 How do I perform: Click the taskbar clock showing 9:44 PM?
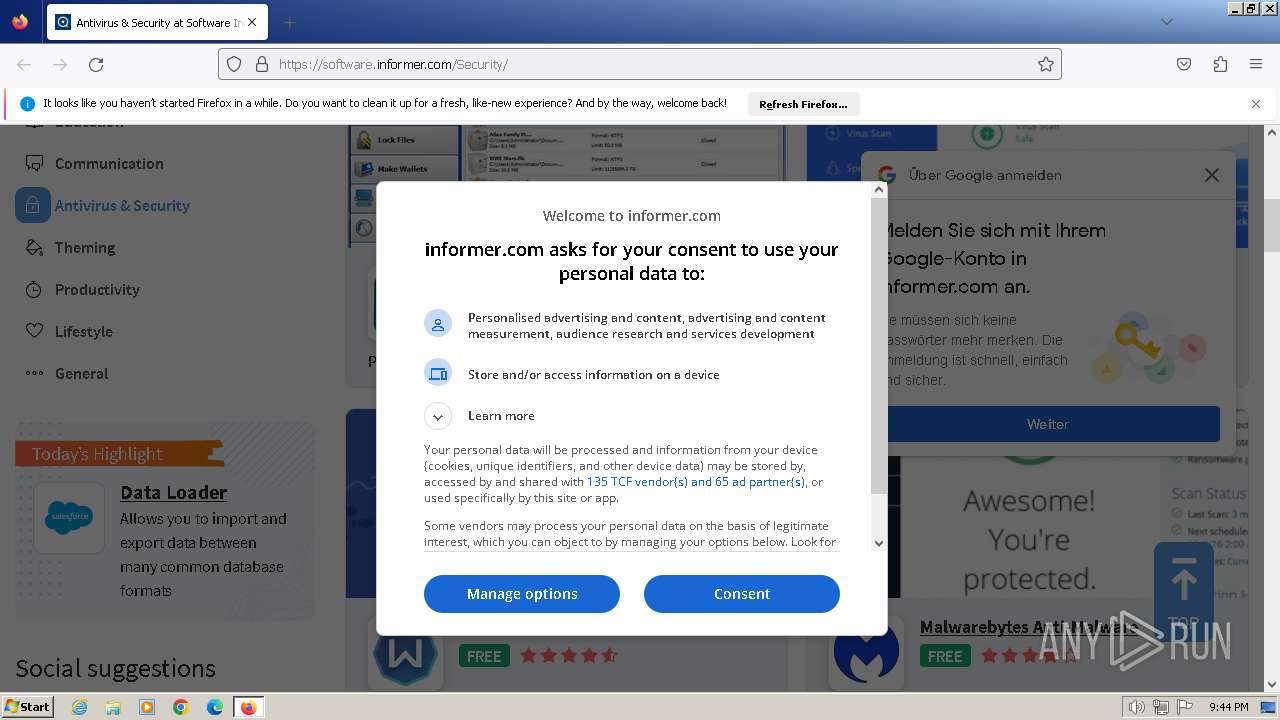point(1228,707)
